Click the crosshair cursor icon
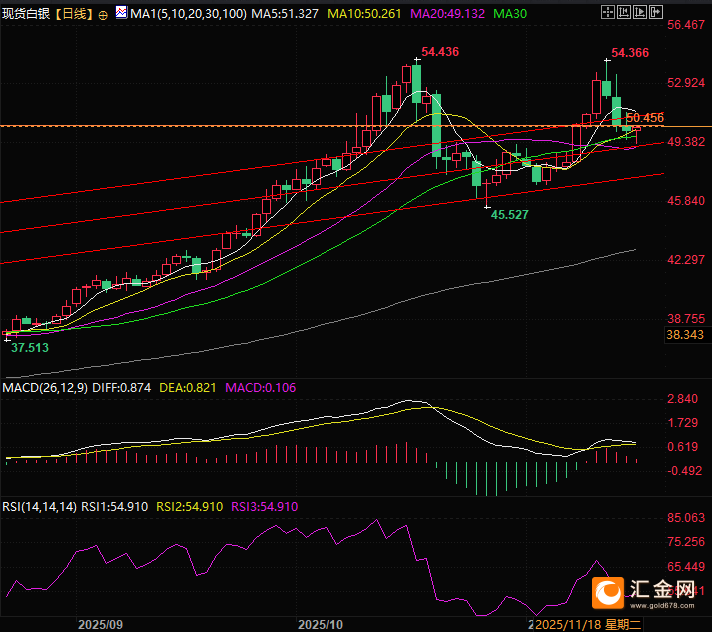The image size is (712, 632). pos(608,12)
